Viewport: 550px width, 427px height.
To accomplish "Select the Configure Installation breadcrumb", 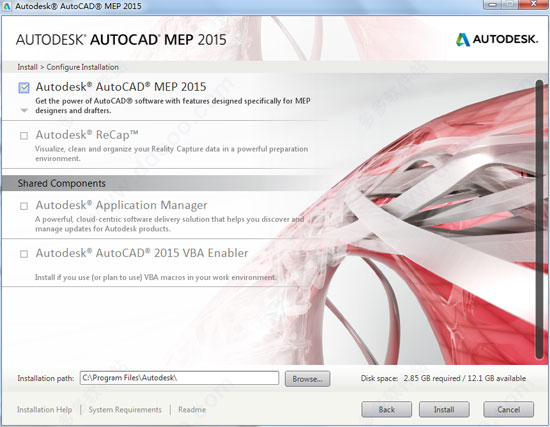I will 82,67.
